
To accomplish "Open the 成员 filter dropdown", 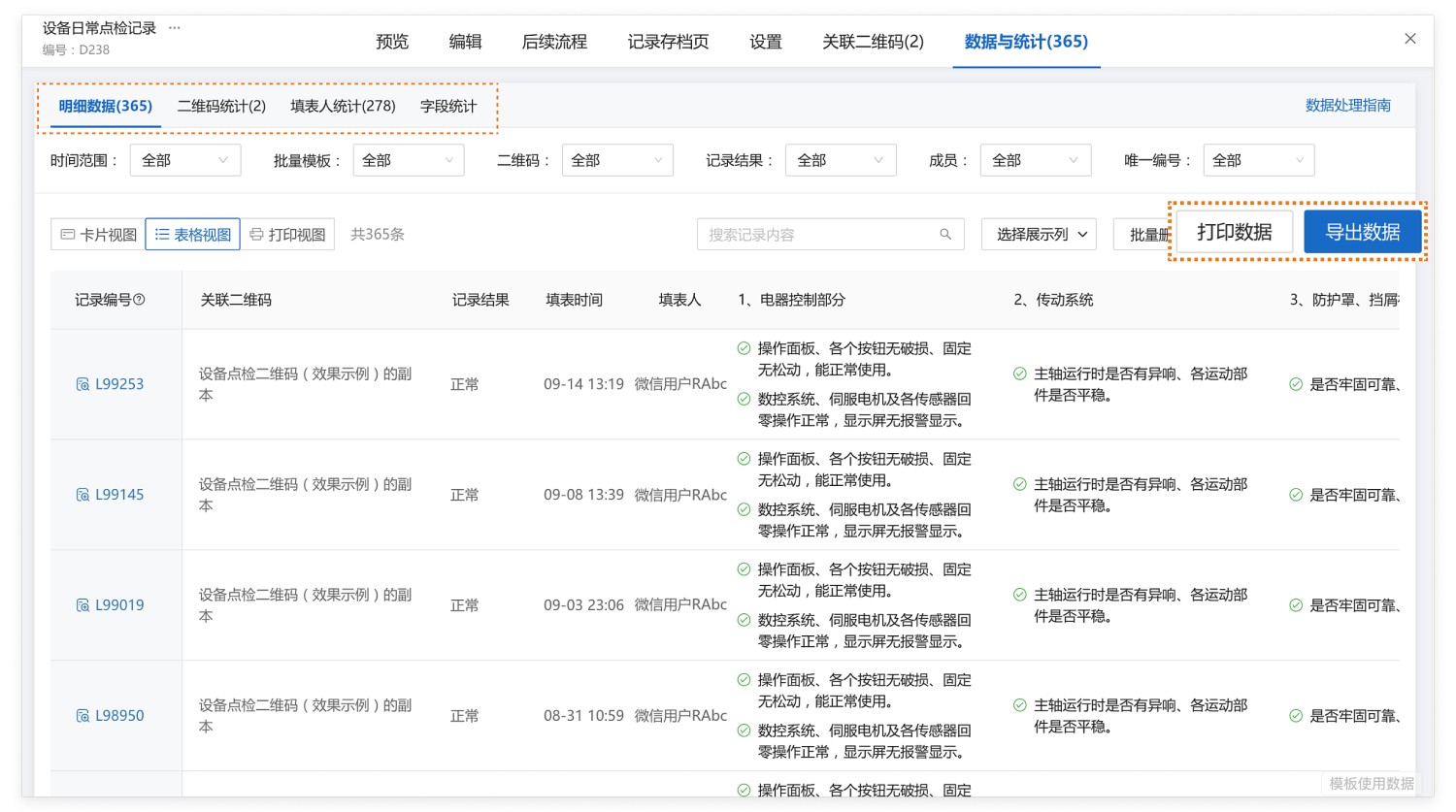I will coord(1035,160).
